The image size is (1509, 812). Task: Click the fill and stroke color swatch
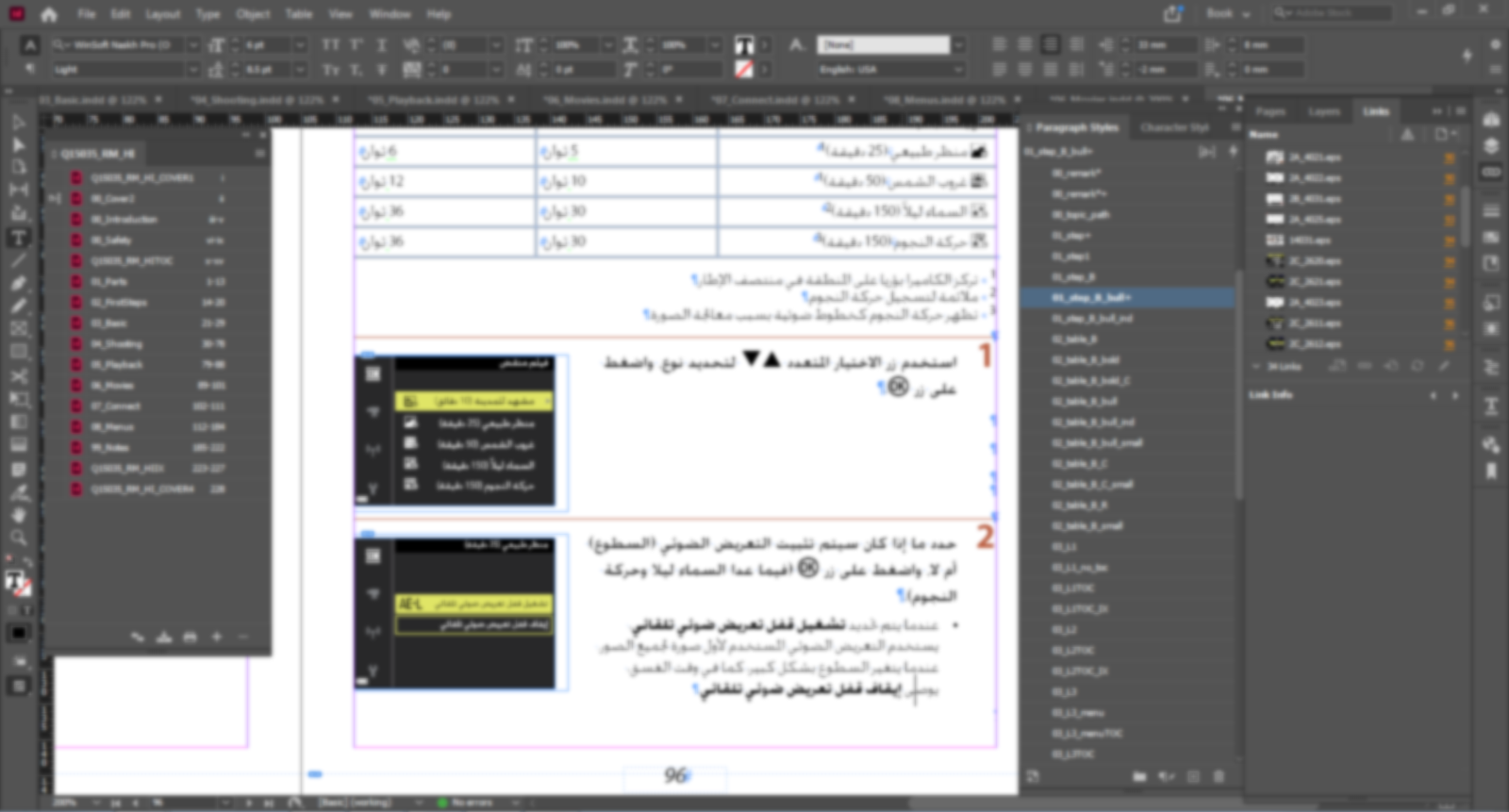click(x=18, y=585)
